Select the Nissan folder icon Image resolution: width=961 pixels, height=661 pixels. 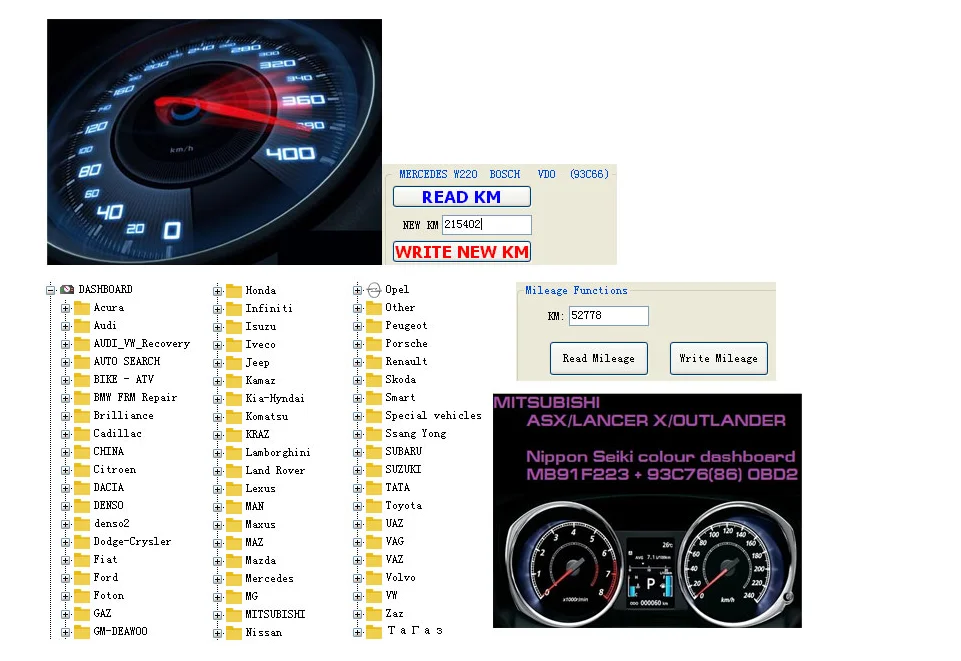coord(234,633)
